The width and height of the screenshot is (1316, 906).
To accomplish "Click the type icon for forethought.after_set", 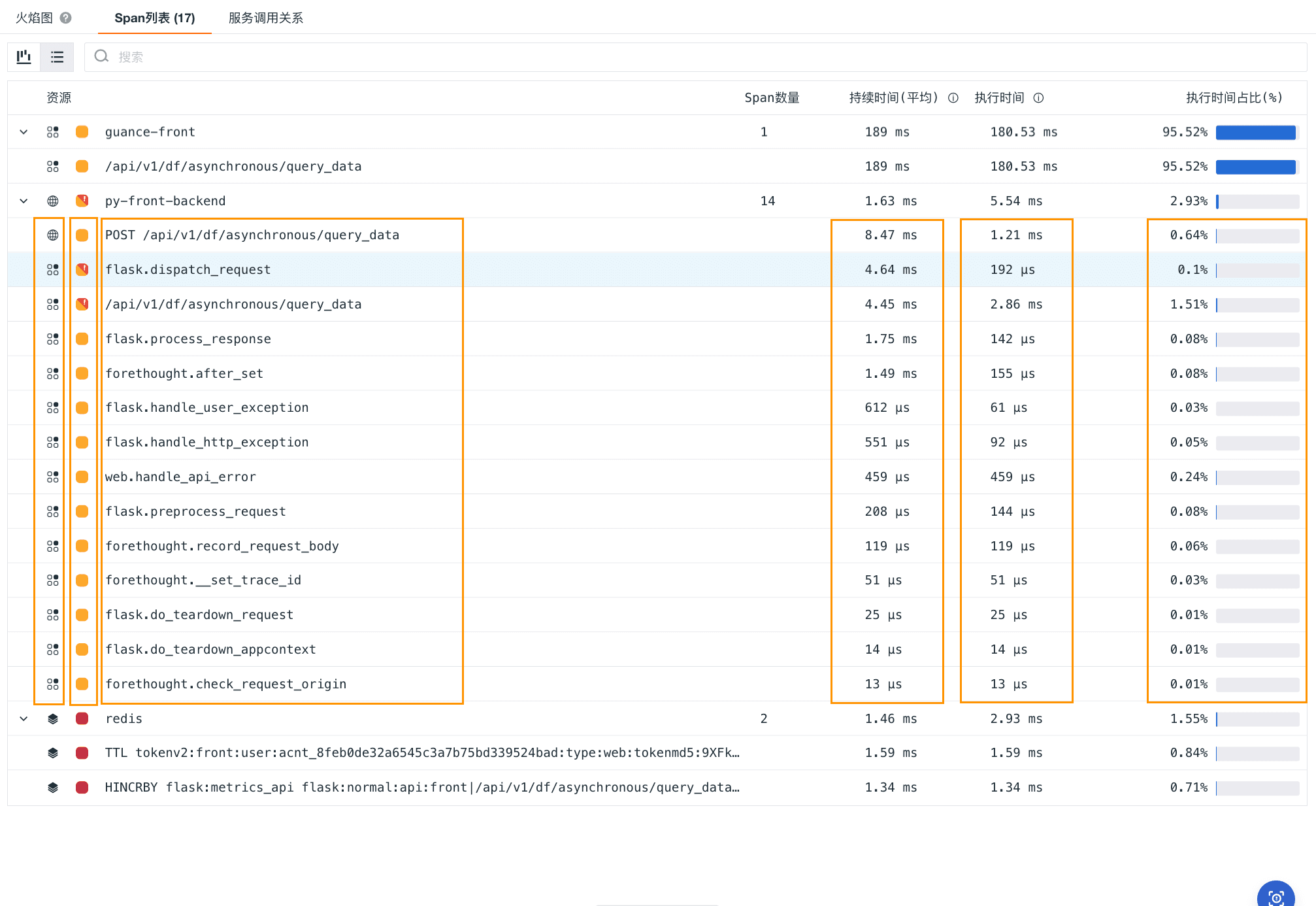I will click(x=53, y=373).
